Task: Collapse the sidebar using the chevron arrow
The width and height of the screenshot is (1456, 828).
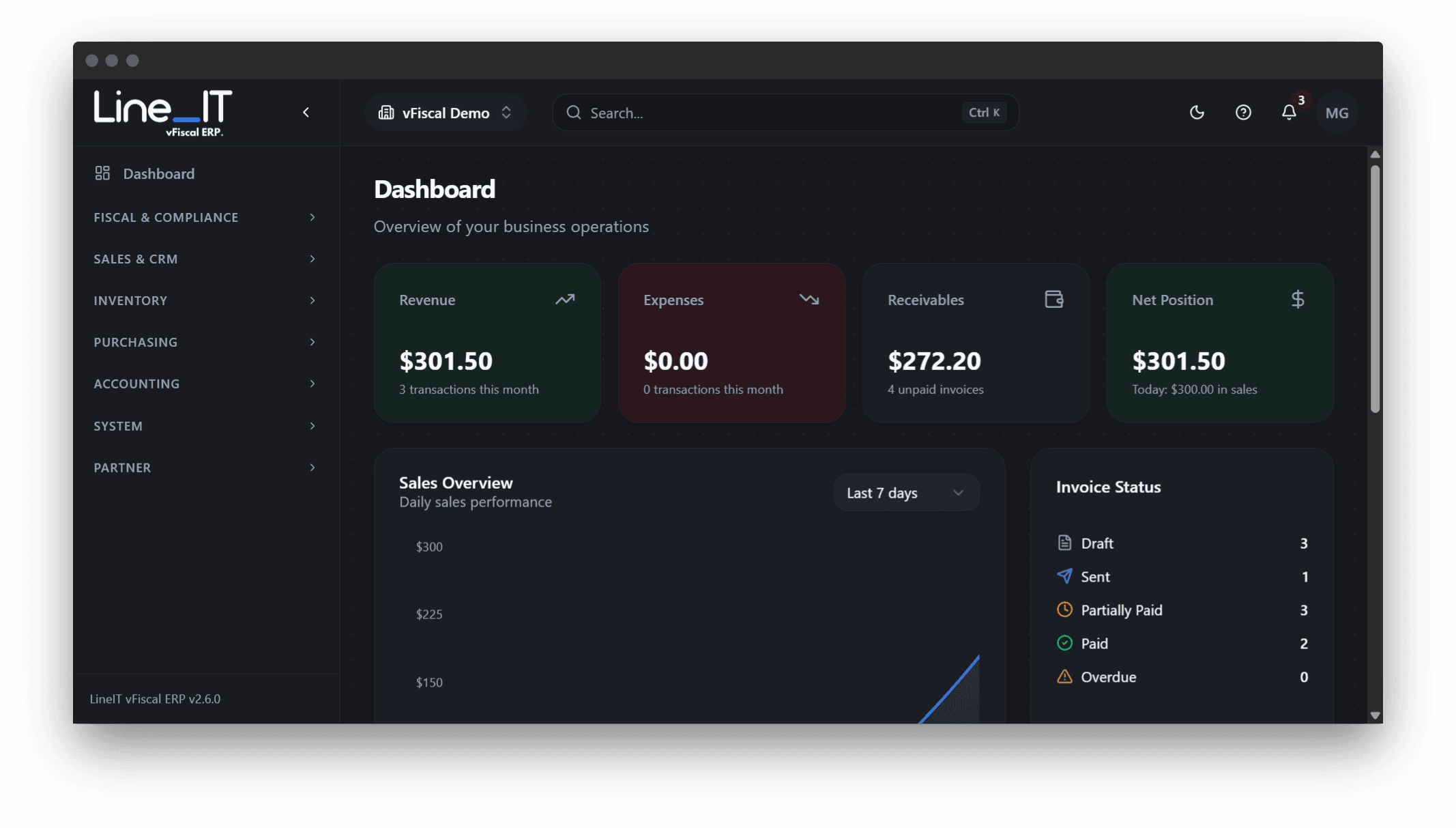Action: [x=306, y=112]
